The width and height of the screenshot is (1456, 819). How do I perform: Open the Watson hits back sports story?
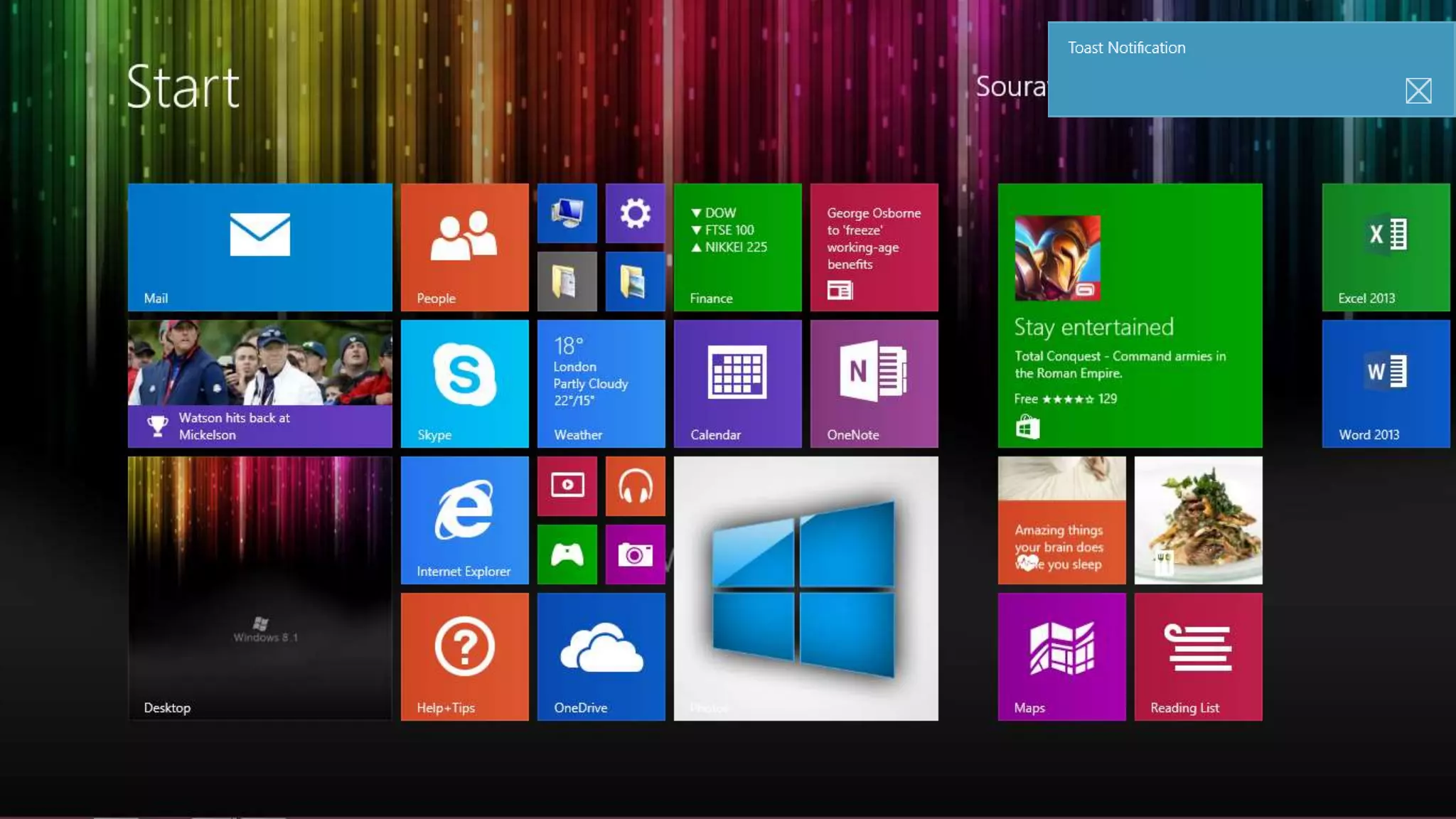tap(259, 383)
